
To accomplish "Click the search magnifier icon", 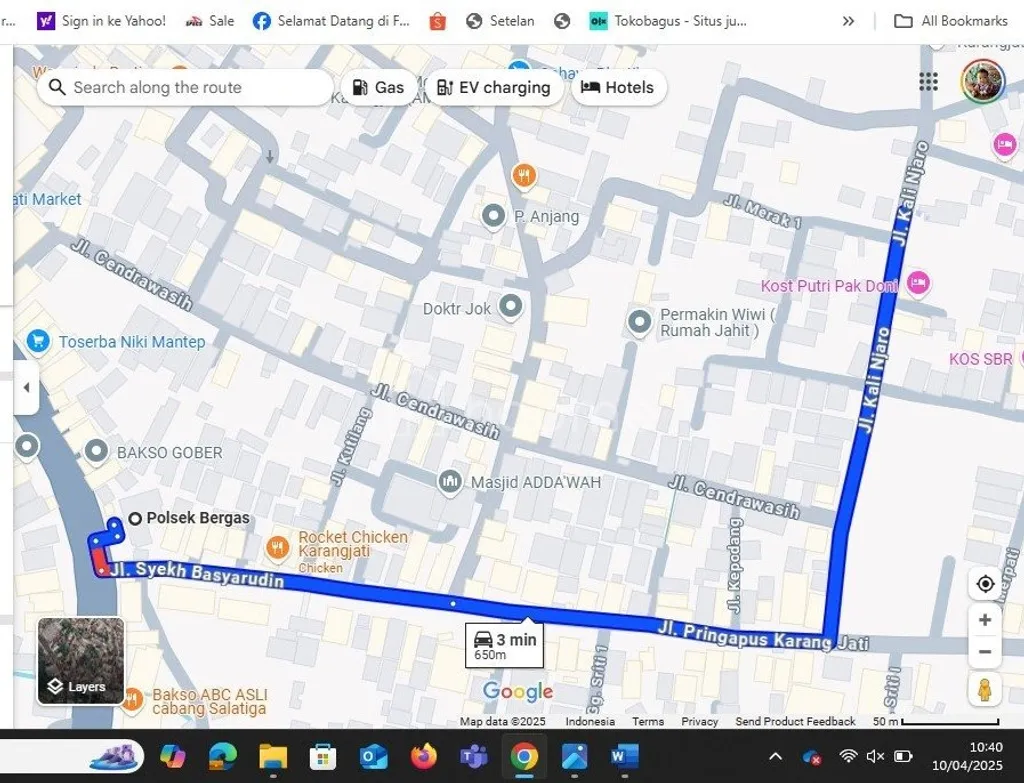I will click(x=56, y=88).
